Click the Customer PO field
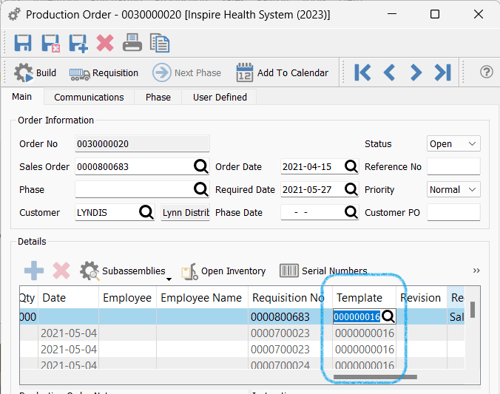The height and width of the screenshot is (394, 500). coord(453,212)
